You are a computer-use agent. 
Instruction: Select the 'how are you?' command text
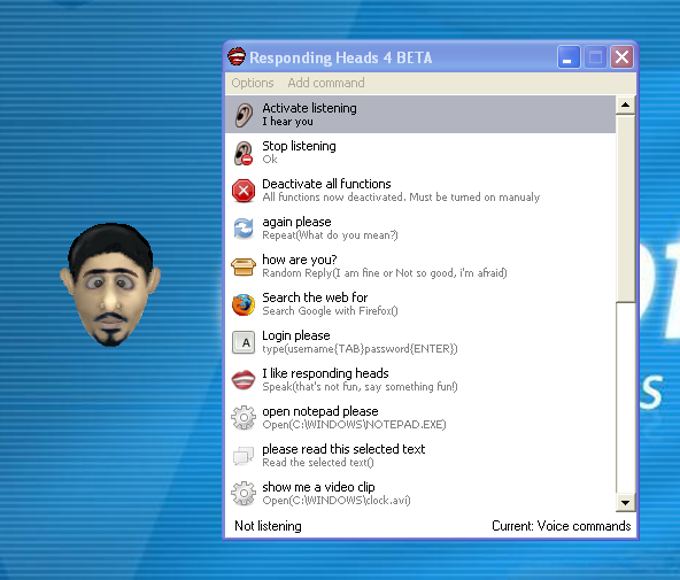(x=300, y=260)
